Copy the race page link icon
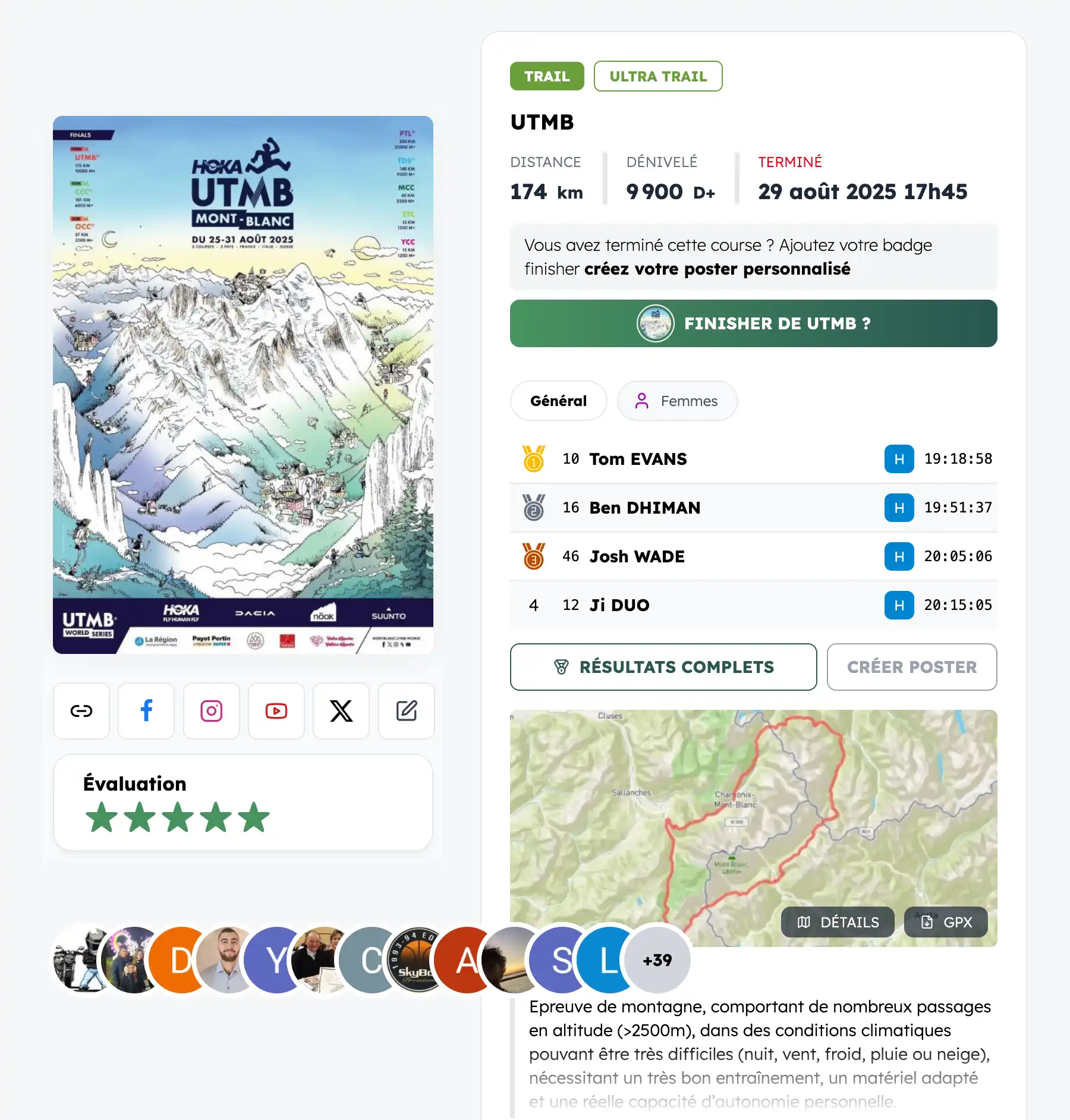Screen dimensions: 1070x1120 tap(81, 711)
